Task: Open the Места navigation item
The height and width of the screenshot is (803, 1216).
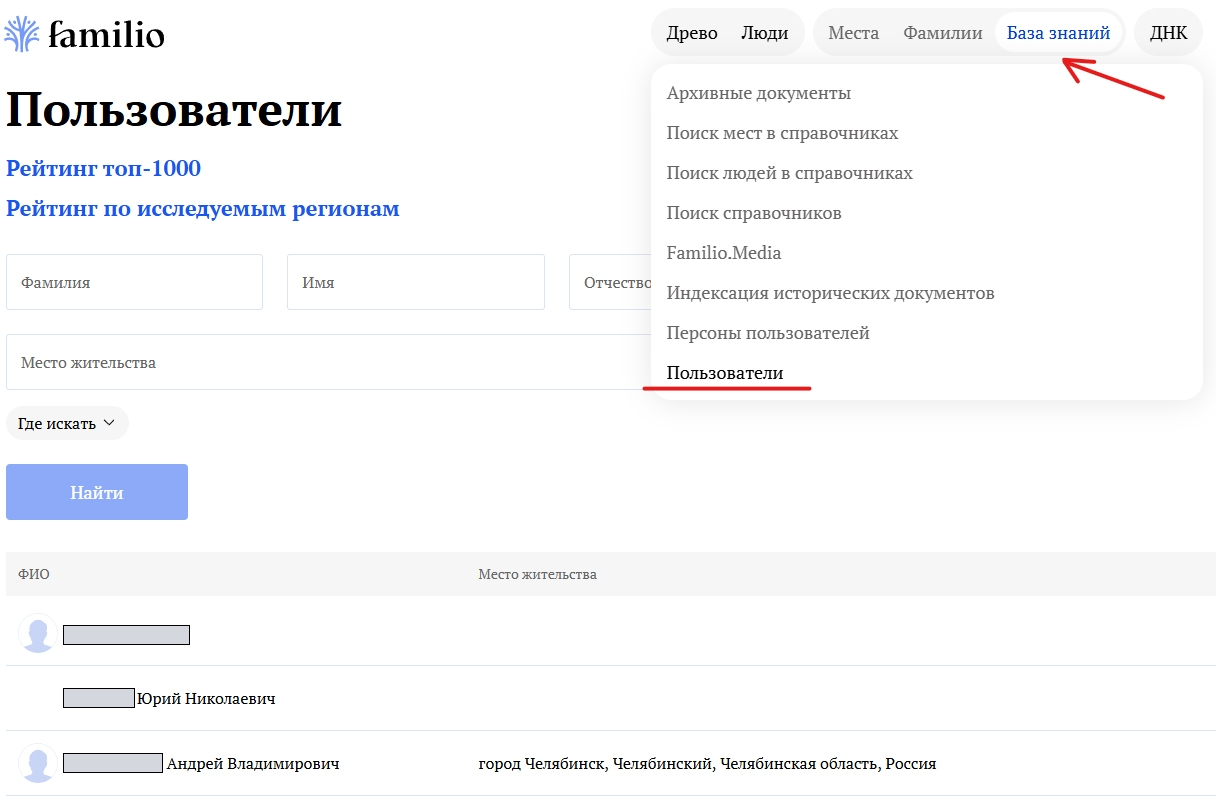Action: [853, 33]
